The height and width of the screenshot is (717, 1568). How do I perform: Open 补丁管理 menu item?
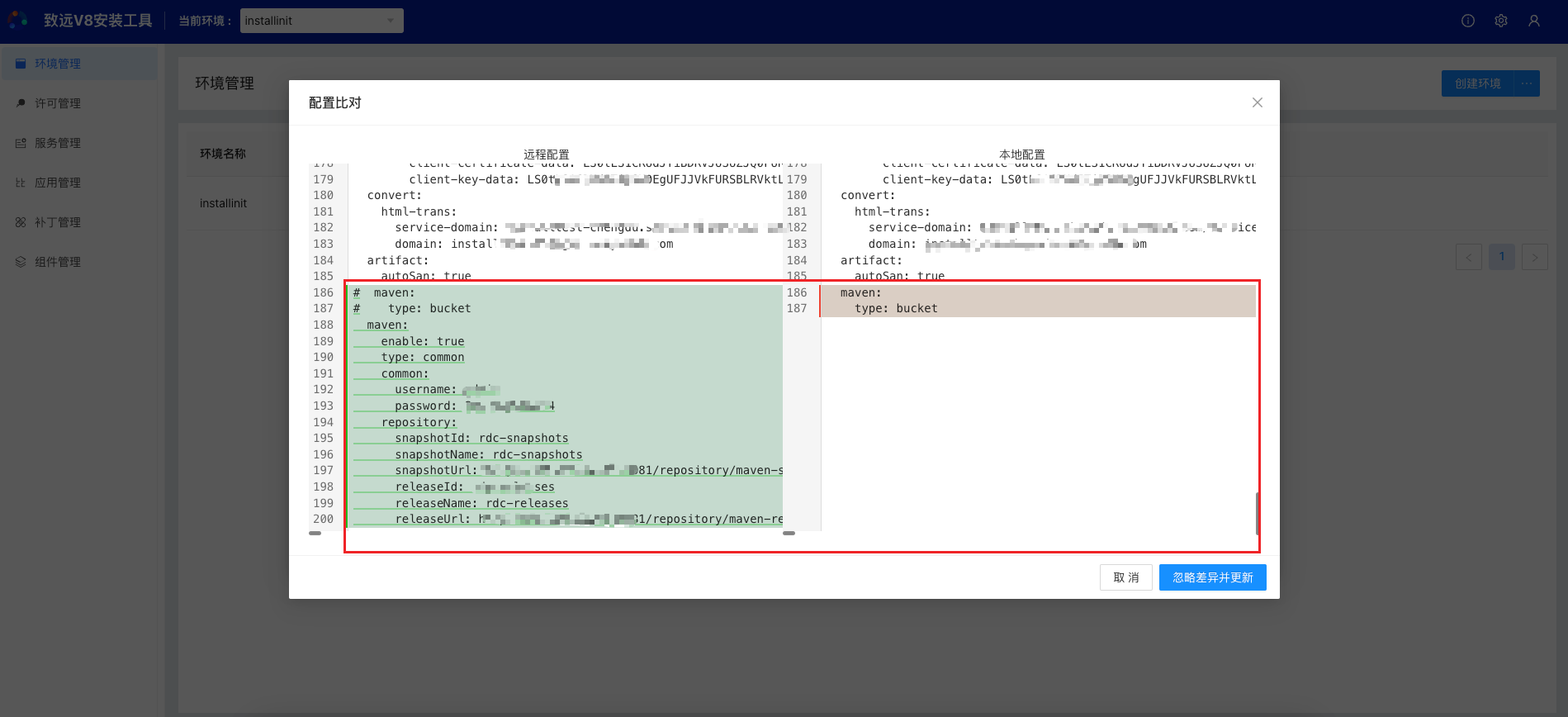[79, 222]
